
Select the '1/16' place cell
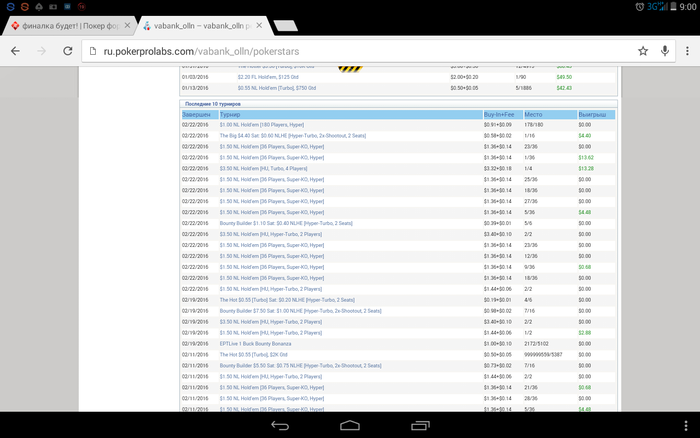click(529, 136)
